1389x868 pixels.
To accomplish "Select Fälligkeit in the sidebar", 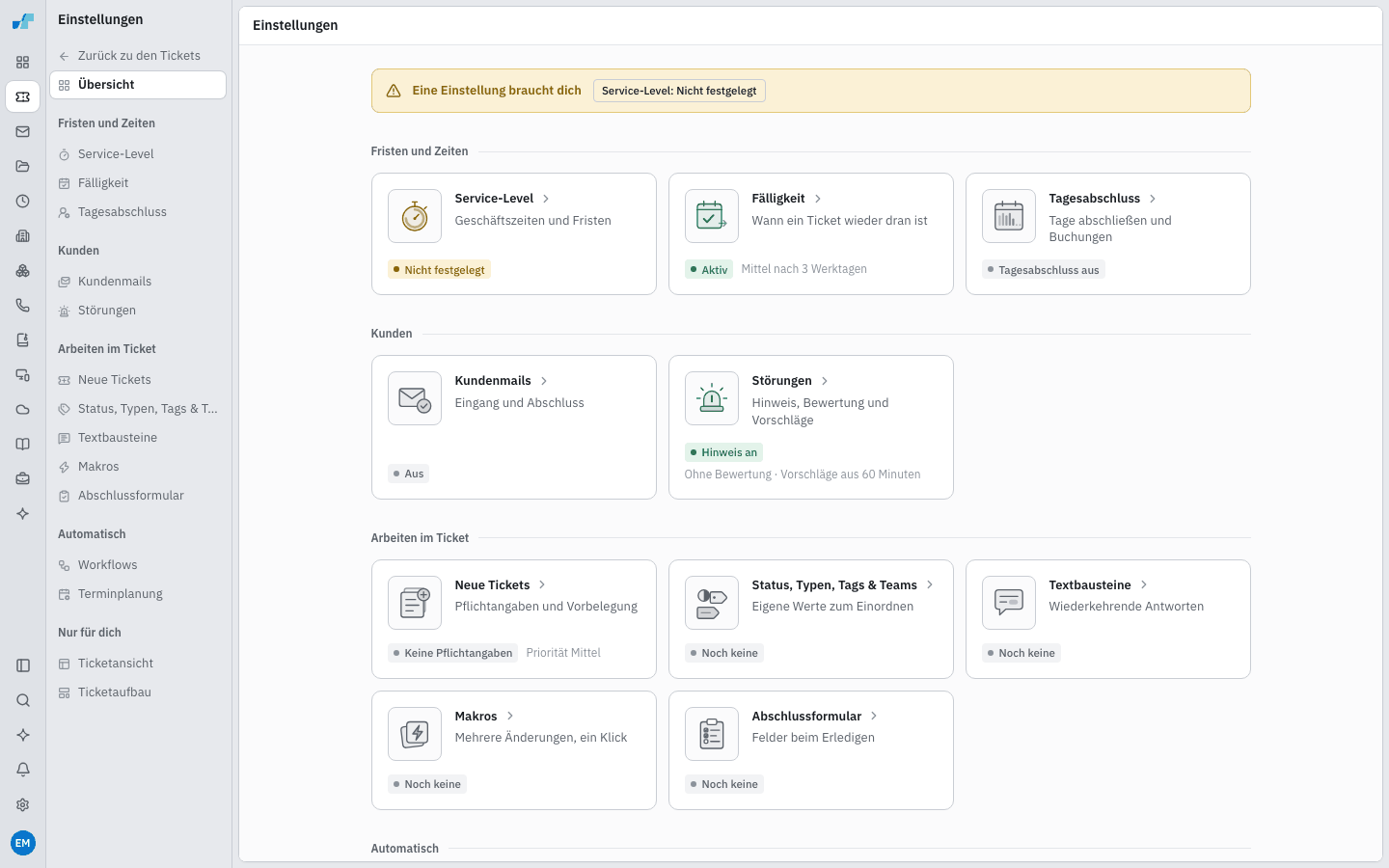I will tap(138, 183).
